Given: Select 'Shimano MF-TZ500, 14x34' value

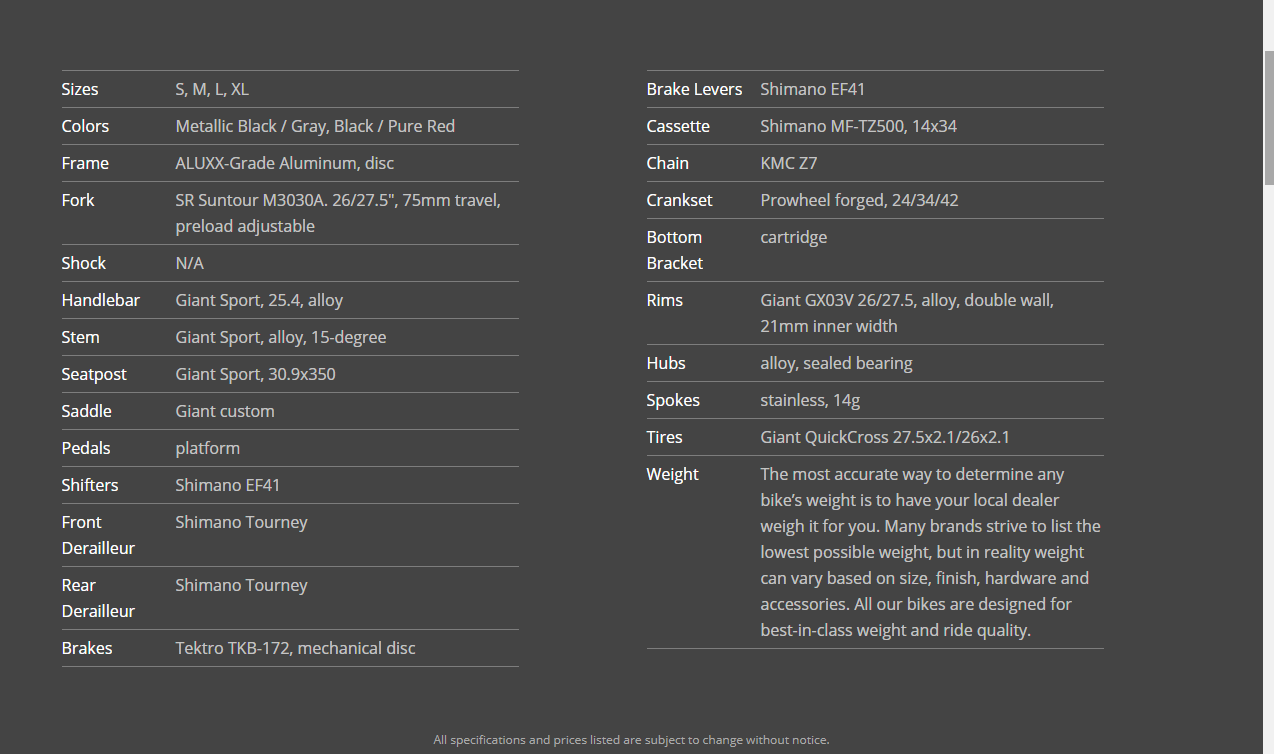Looking at the screenshot, I should coord(859,126).
